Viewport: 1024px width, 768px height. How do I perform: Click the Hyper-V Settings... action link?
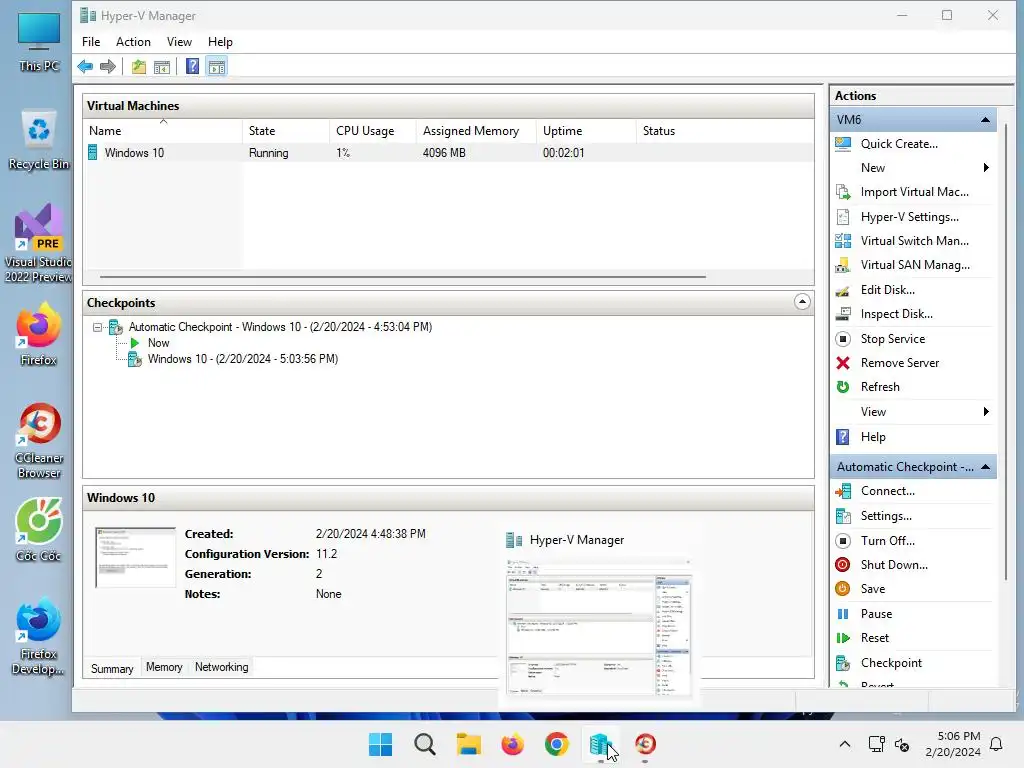pyautogui.click(x=909, y=217)
